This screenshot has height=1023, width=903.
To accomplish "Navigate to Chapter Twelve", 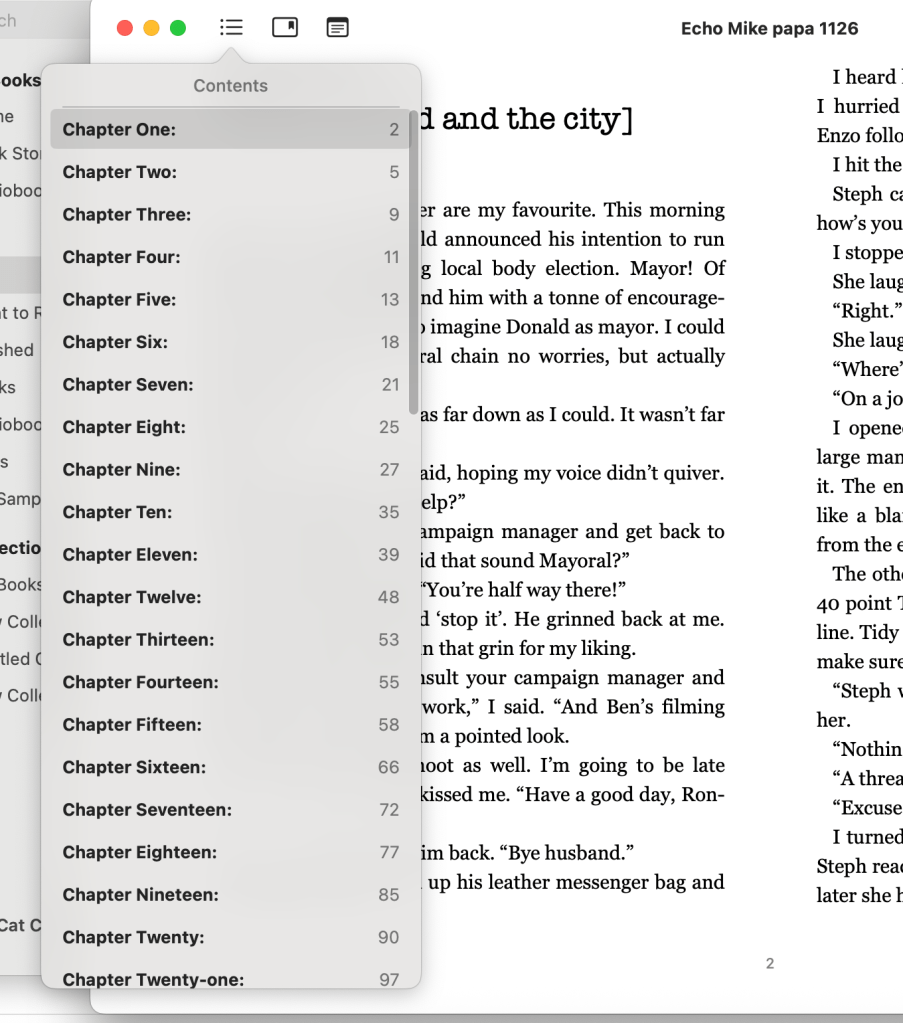I will [x=131, y=598].
